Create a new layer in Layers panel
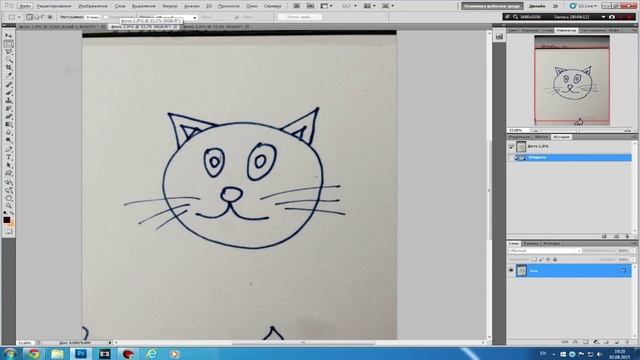This screenshot has width=640, height=360. tap(617, 342)
